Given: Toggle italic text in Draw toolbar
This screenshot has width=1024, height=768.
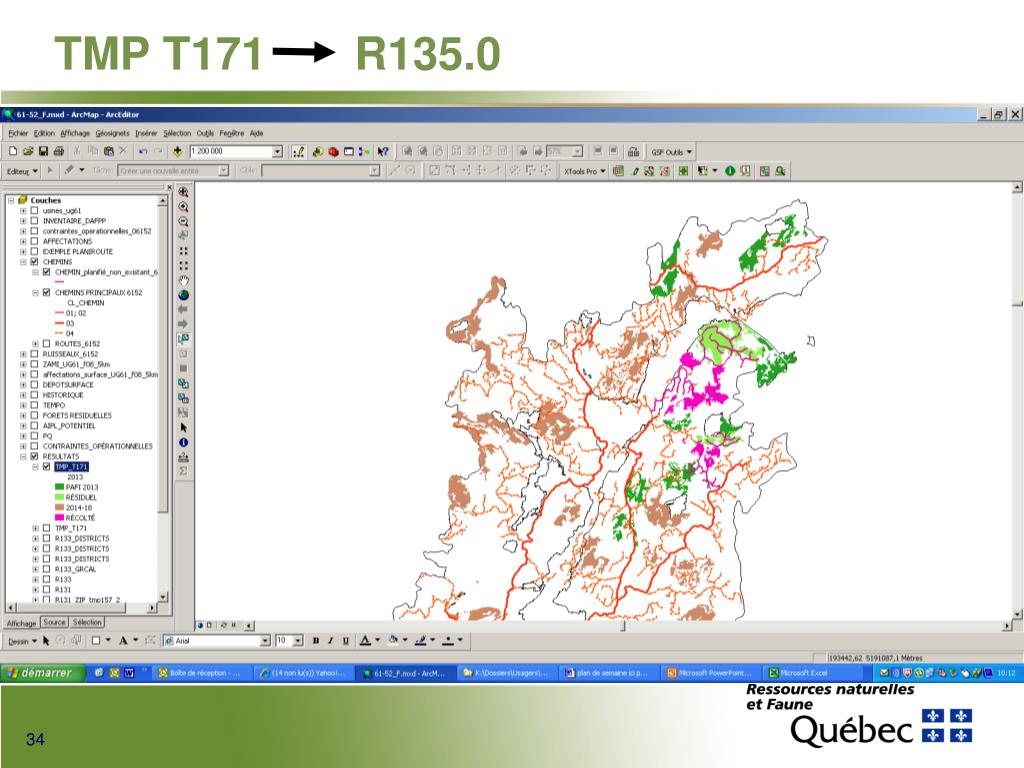Looking at the screenshot, I should tap(331, 641).
